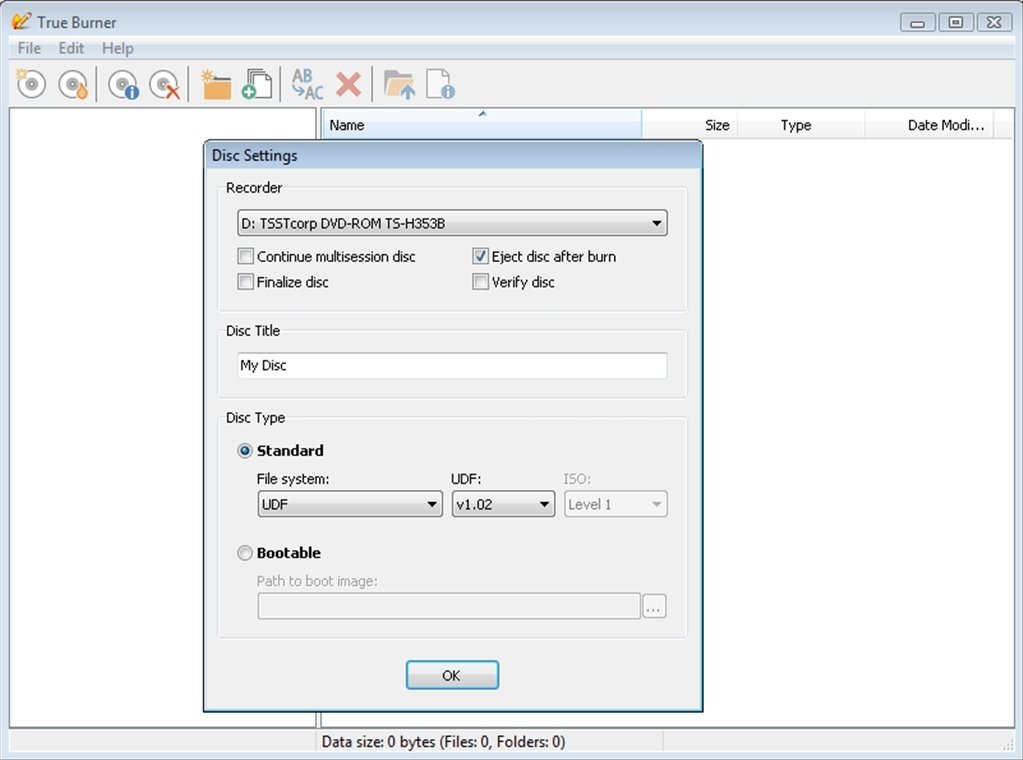Image resolution: width=1023 pixels, height=760 pixels.
Task: Click the Add files toolbar icon
Action: click(257, 84)
